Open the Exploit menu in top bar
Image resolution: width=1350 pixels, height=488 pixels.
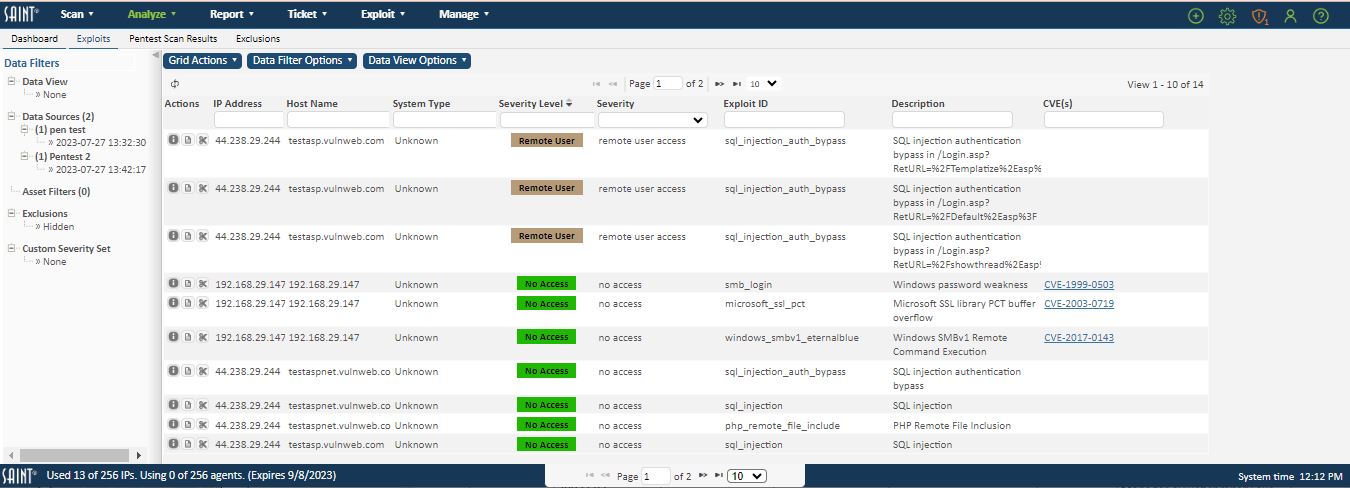click(383, 14)
